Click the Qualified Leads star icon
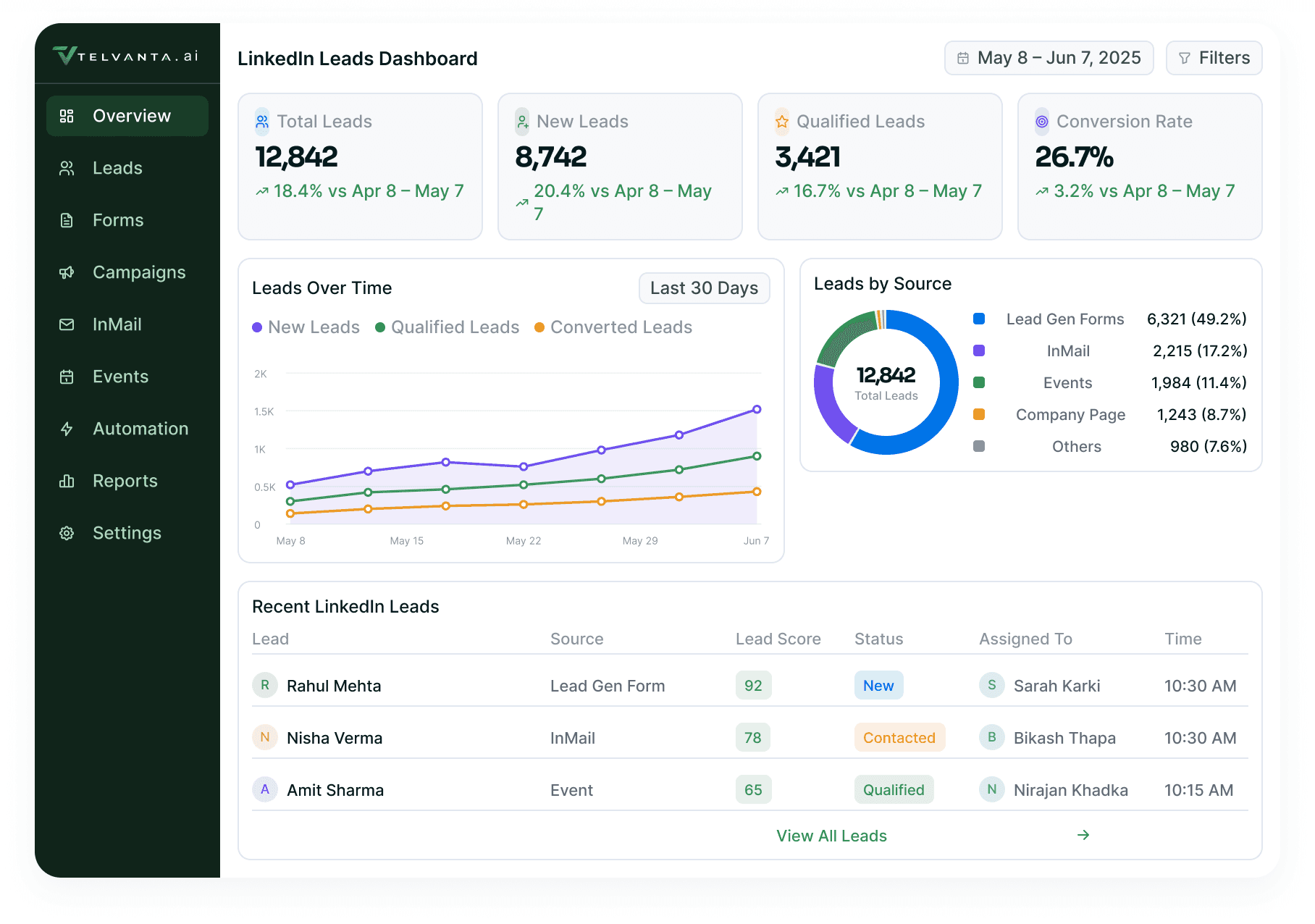The height and width of the screenshot is (924, 1315). point(782,122)
